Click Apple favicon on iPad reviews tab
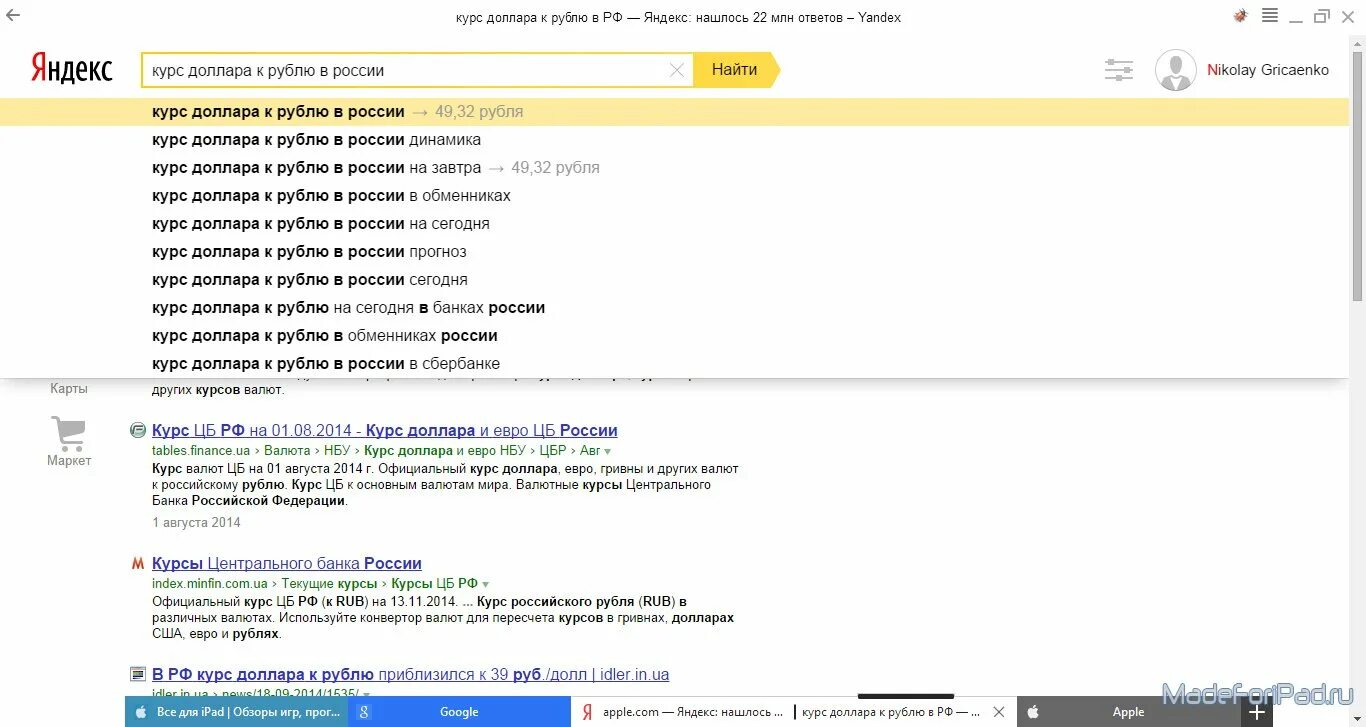The width and height of the screenshot is (1366, 727). point(141,712)
